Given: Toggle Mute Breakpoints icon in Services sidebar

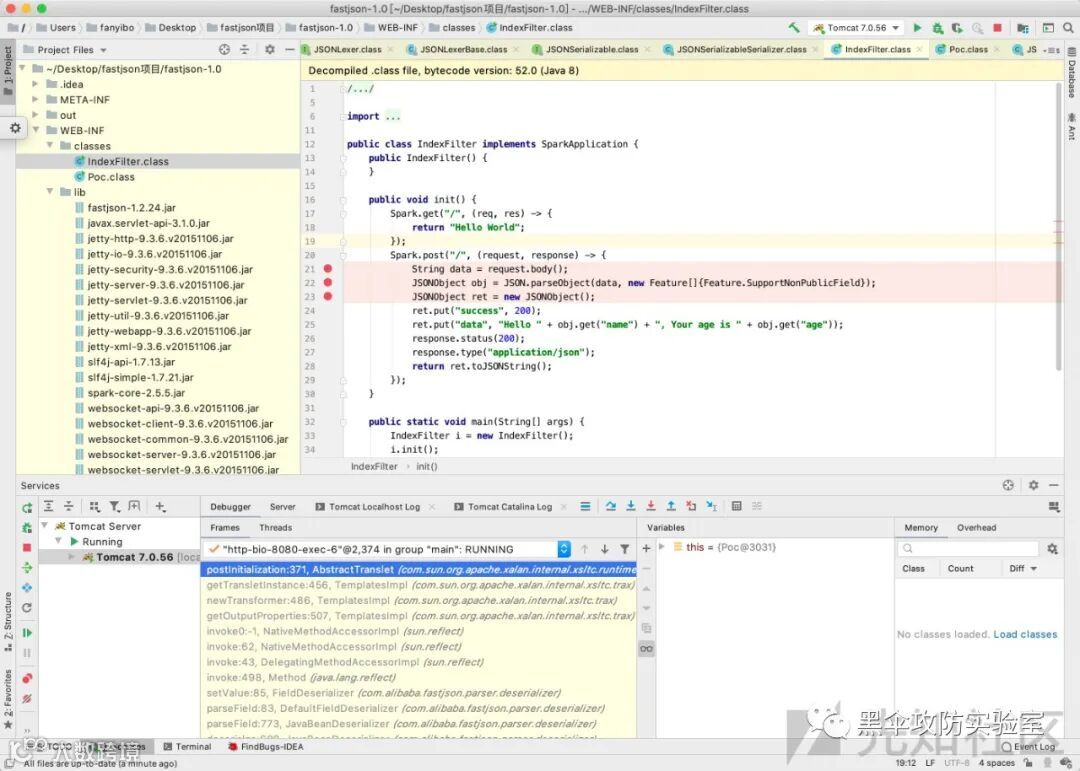Looking at the screenshot, I should click(27, 699).
